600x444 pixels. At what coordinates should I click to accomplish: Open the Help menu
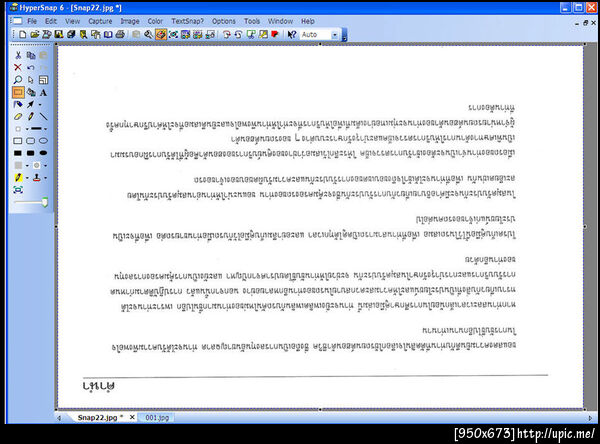click(308, 21)
